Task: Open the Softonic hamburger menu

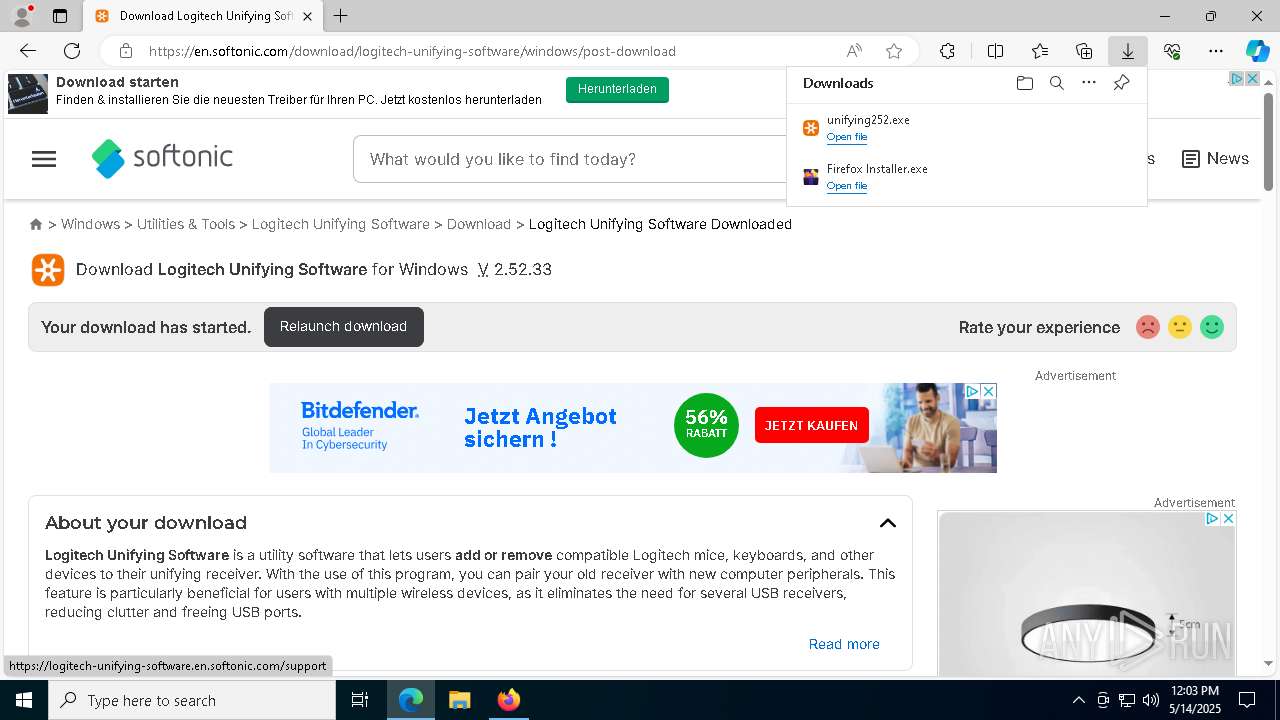Action: 44,159
